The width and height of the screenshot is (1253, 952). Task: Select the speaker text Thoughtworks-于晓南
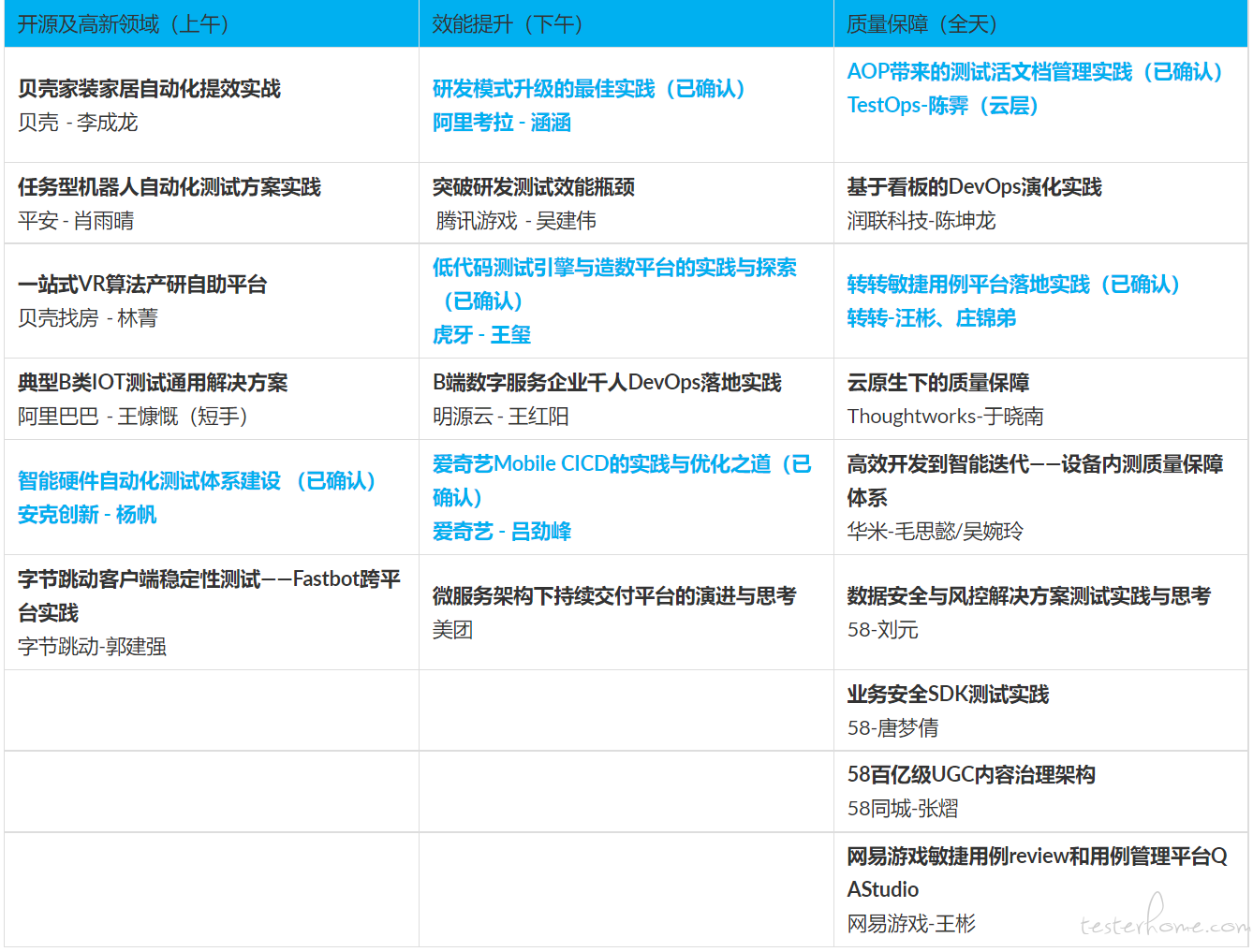[946, 417]
